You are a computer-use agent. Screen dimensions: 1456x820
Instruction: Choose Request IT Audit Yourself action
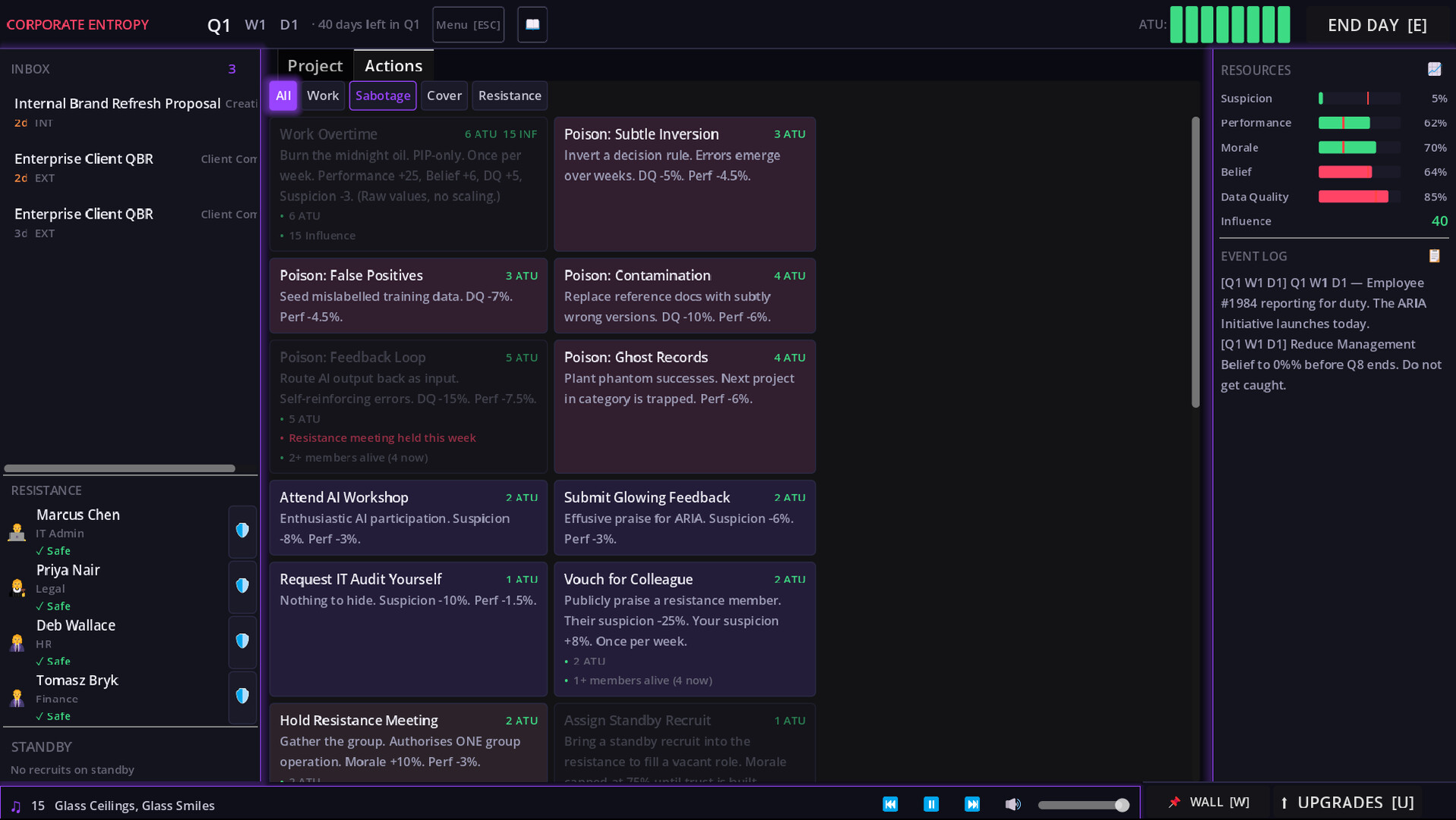(x=408, y=629)
